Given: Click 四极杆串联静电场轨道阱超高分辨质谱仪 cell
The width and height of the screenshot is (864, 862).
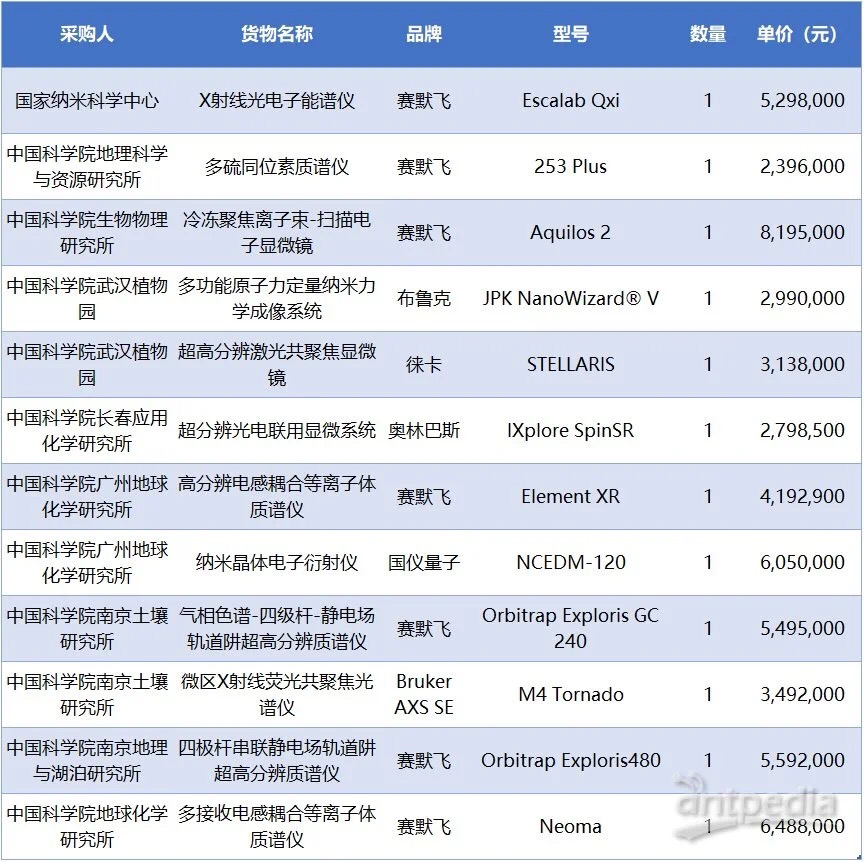Looking at the screenshot, I should click(x=277, y=761).
